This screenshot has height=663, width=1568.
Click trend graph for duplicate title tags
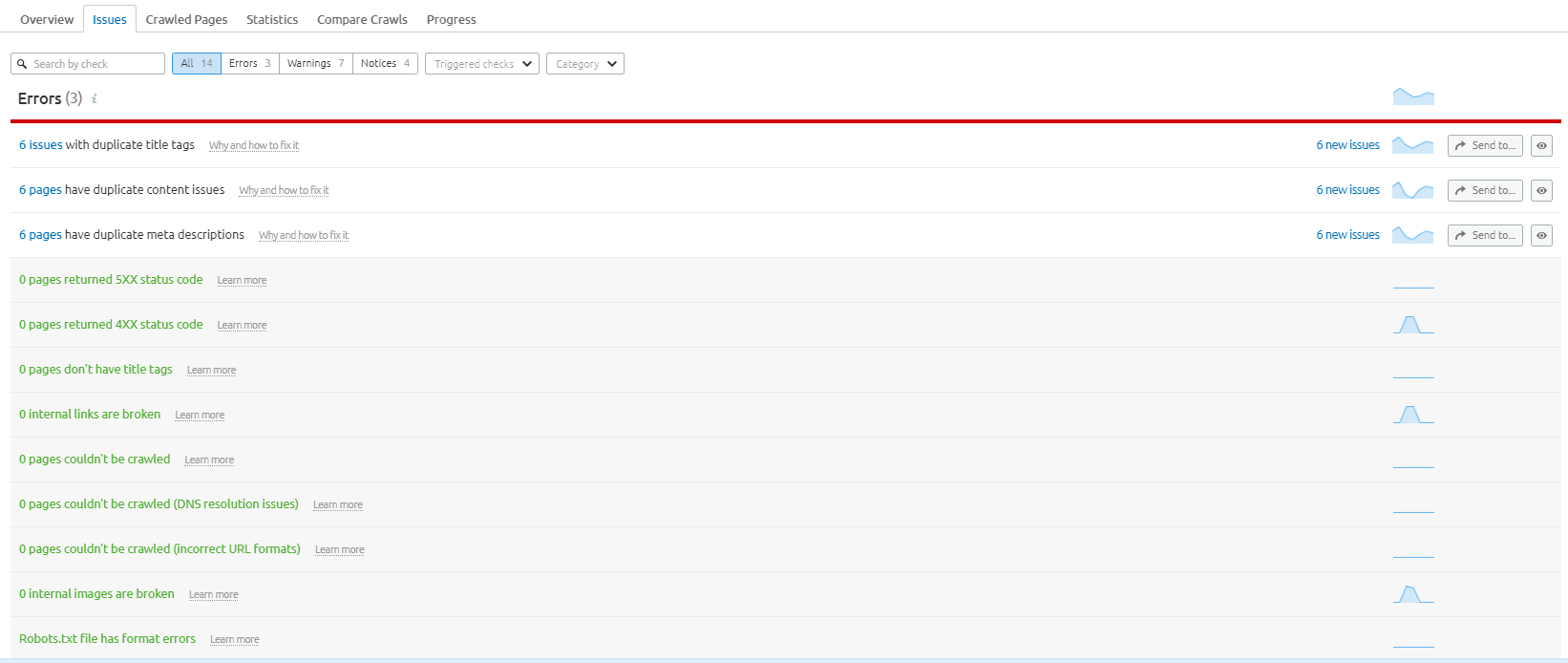(x=1413, y=145)
